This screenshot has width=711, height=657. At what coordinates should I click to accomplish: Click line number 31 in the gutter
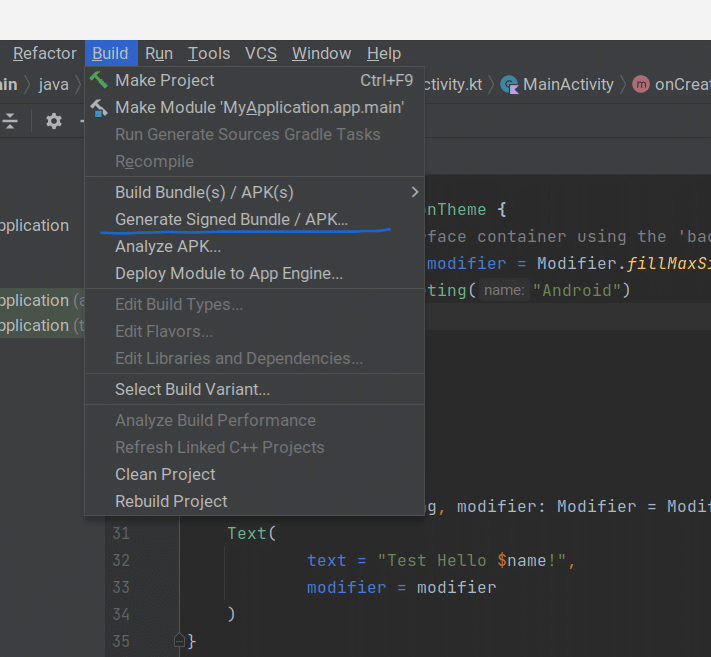[121, 533]
